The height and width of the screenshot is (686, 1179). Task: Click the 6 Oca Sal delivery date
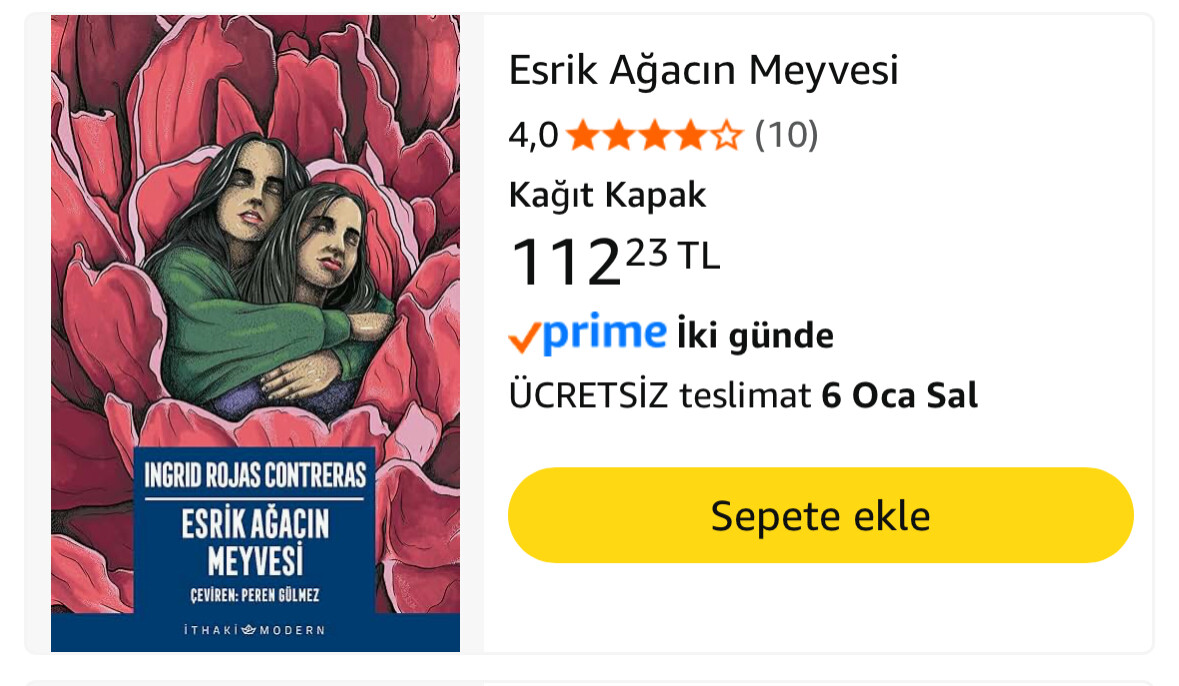[x=899, y=396]
